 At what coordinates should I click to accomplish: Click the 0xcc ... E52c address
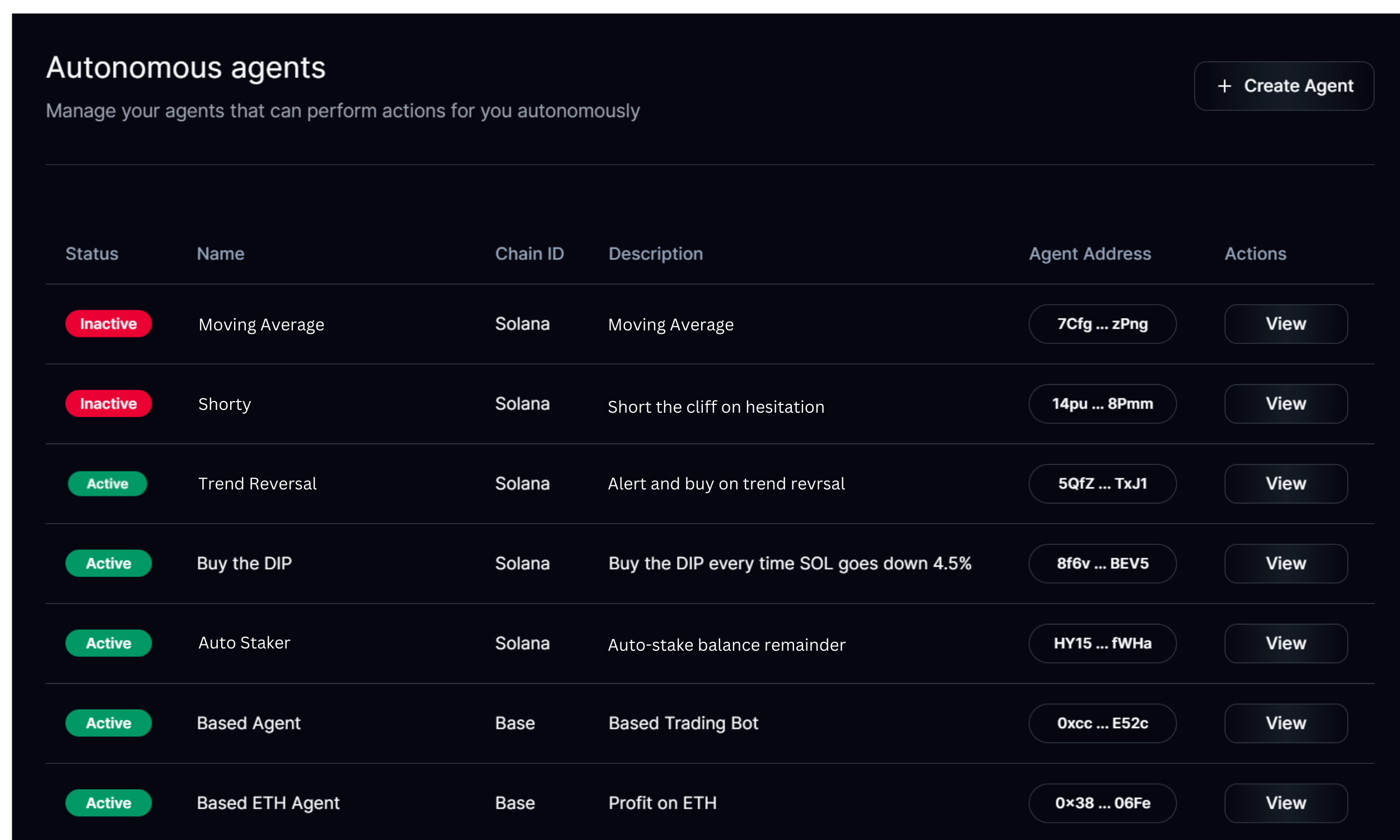coord(1102,723)
